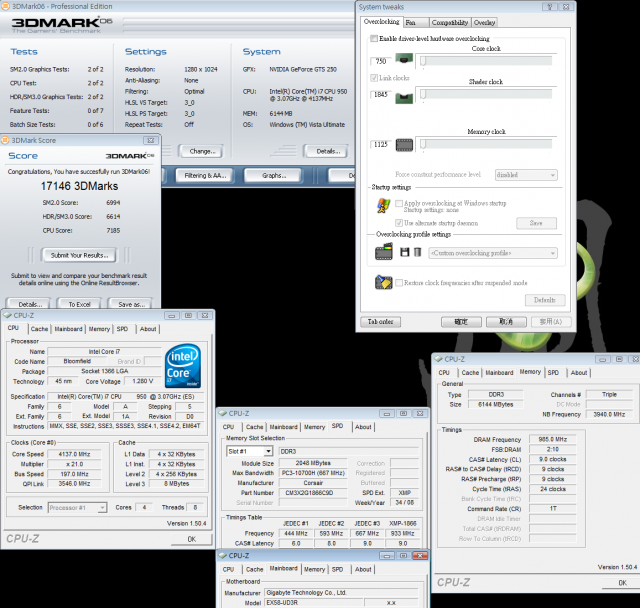Click memory clock value field 1125
Viewport: 640px width, 608px height.
click(381, 144)
